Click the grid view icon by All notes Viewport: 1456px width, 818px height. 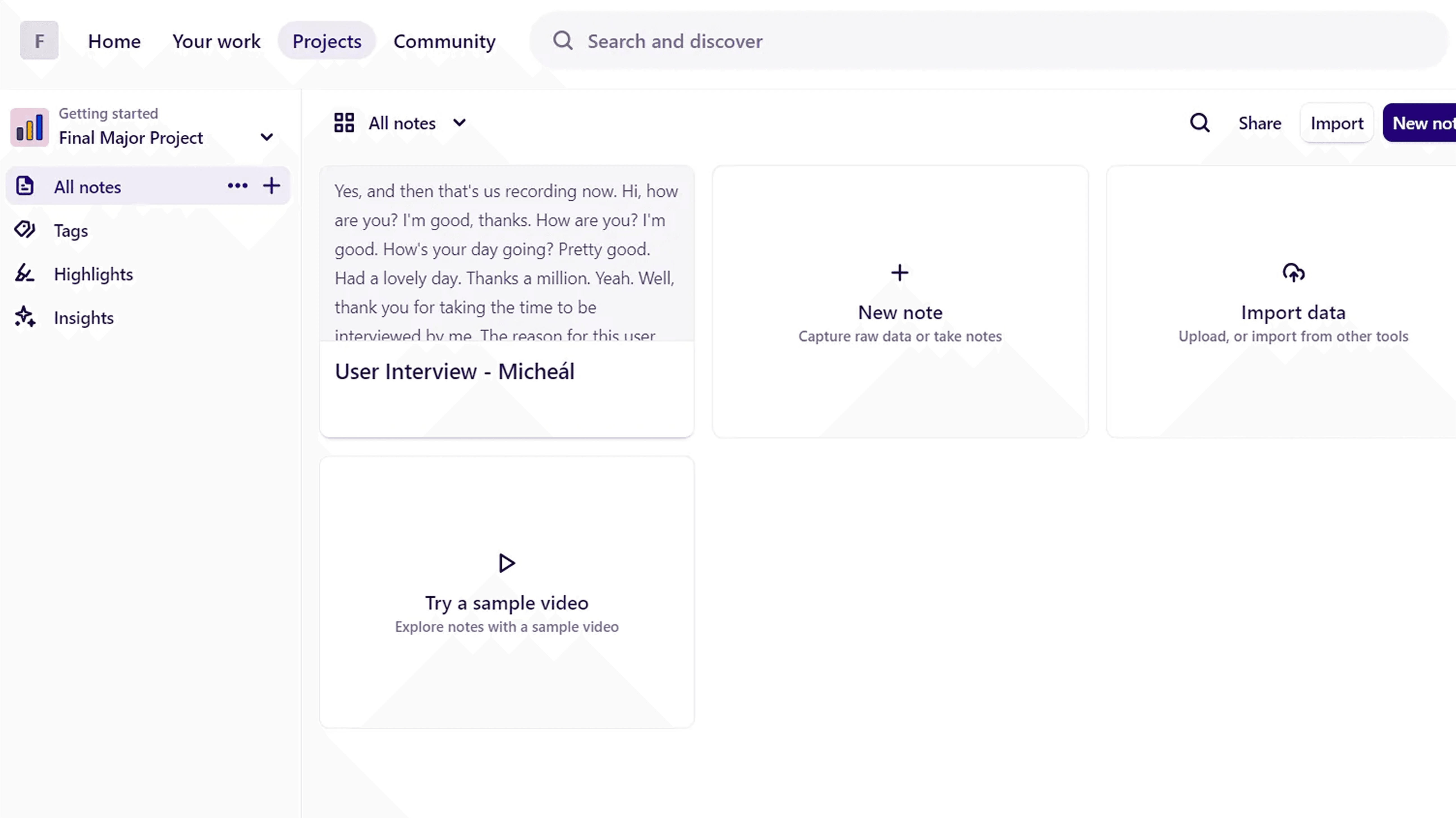pyautogui.click(x=344, y=123)
